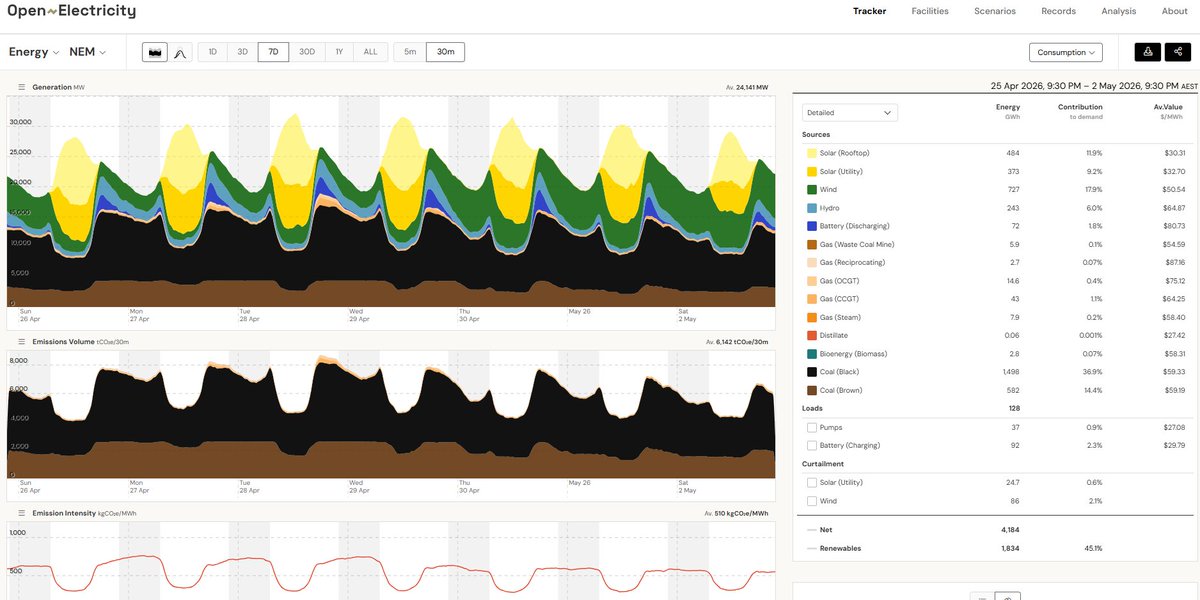1200x600 pixels.
Task: Click the Loads section heading
Action: click(x=812, y=408)
